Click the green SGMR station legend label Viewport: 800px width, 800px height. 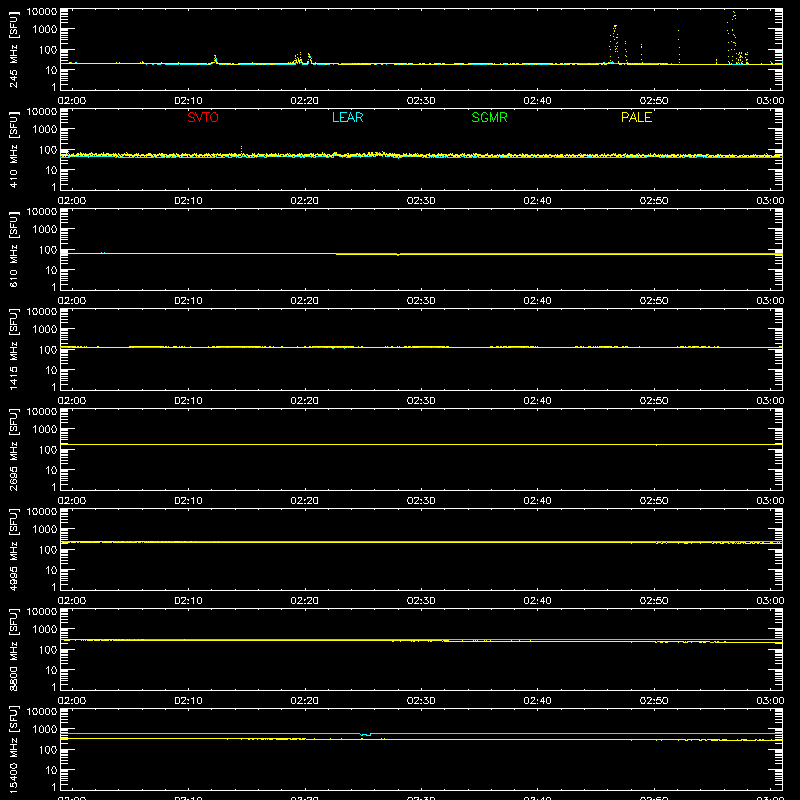point(489,117)
